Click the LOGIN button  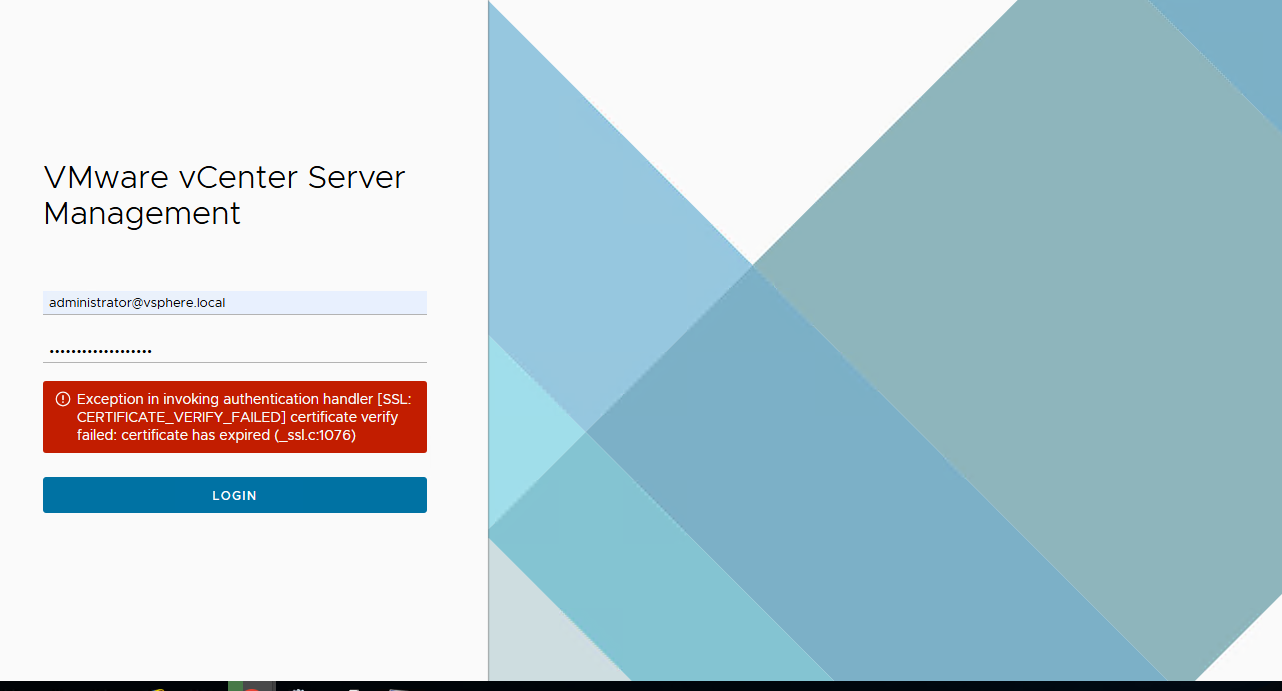click(x=235, y=495)
